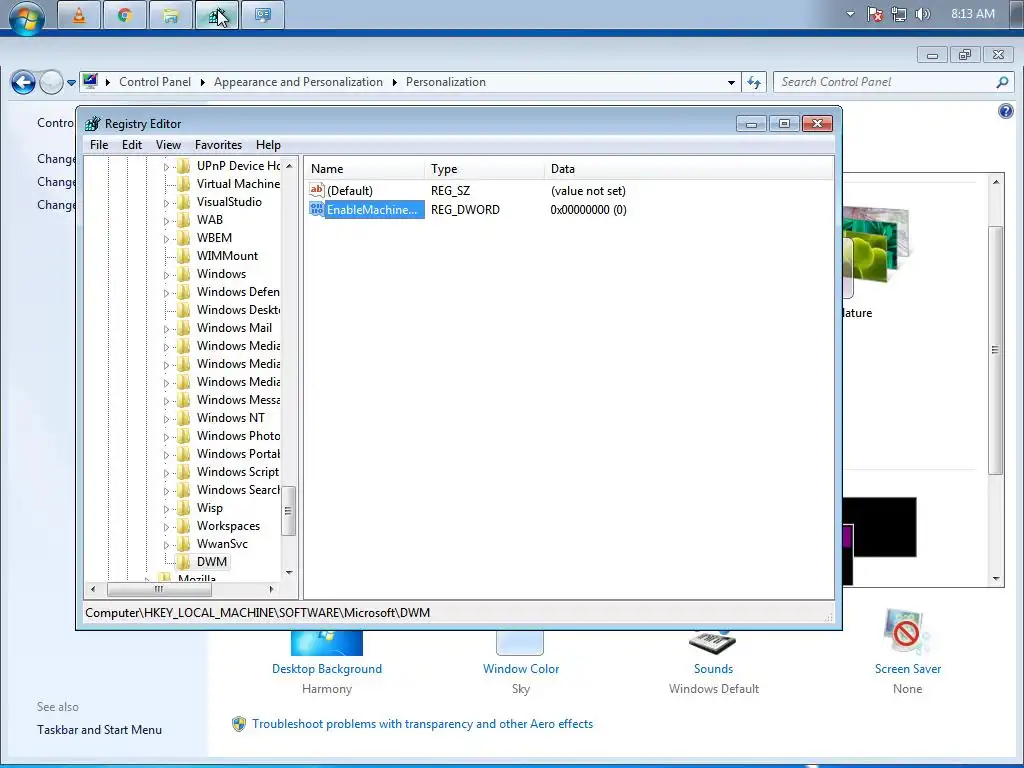
Task: Open Taskbar and Start Menu link
Action: (99, 729)
